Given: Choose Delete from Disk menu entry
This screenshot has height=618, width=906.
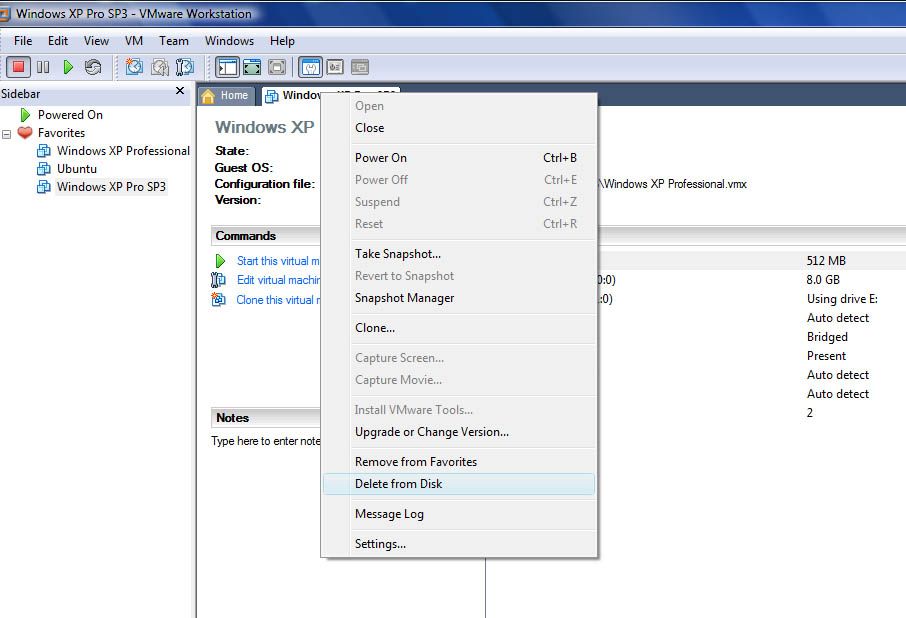Looking at the screenshot, I should [x=459, y=484].
